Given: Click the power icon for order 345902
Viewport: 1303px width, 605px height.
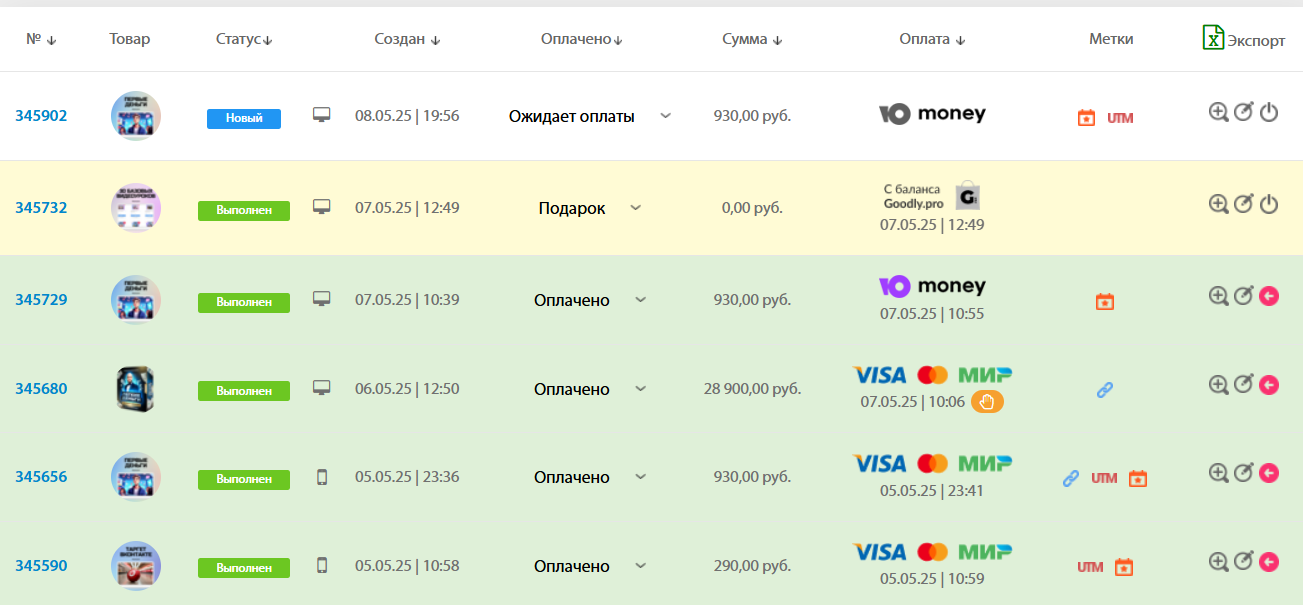Looking at the screenshot, I should 1269,113.
